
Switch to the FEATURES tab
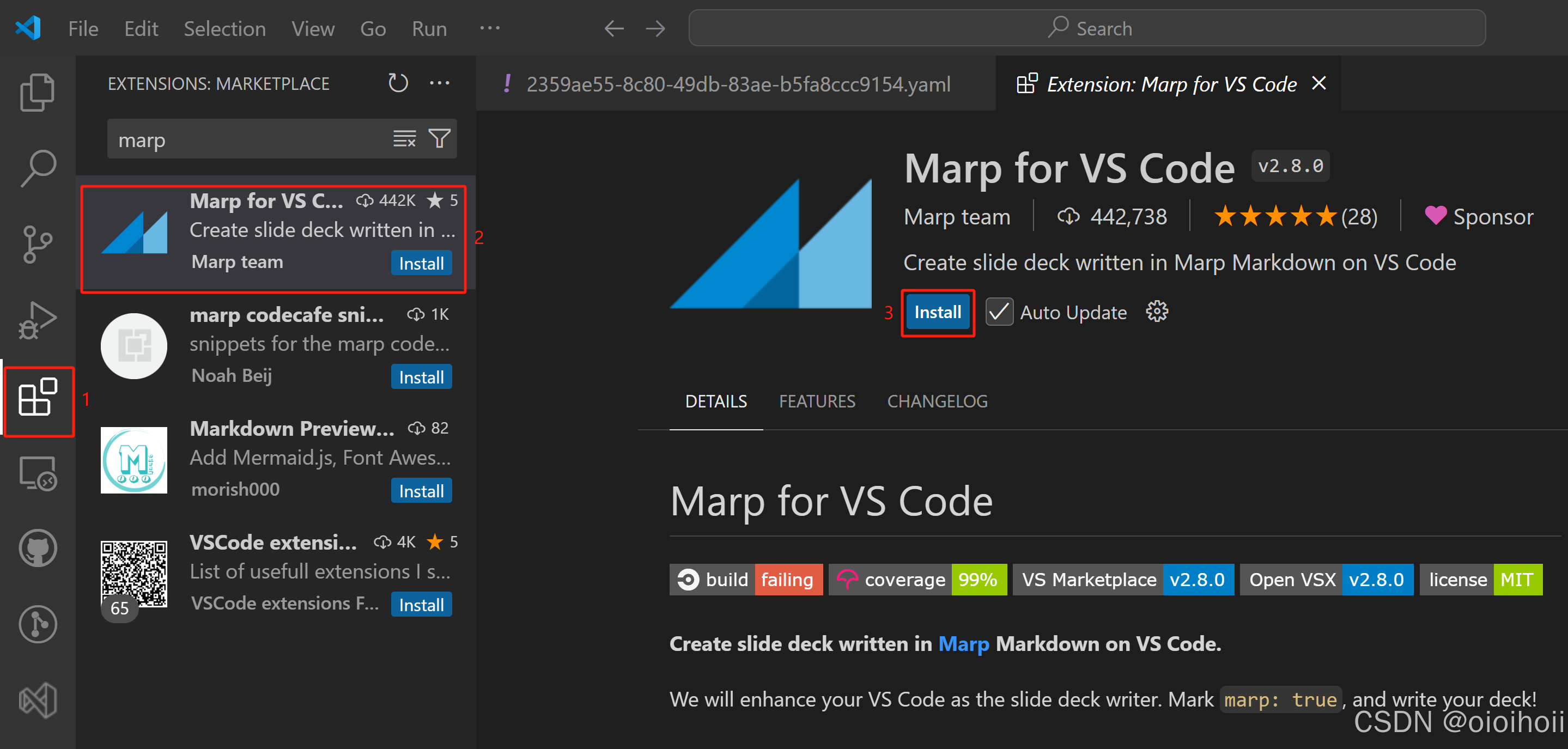point(817,401)
